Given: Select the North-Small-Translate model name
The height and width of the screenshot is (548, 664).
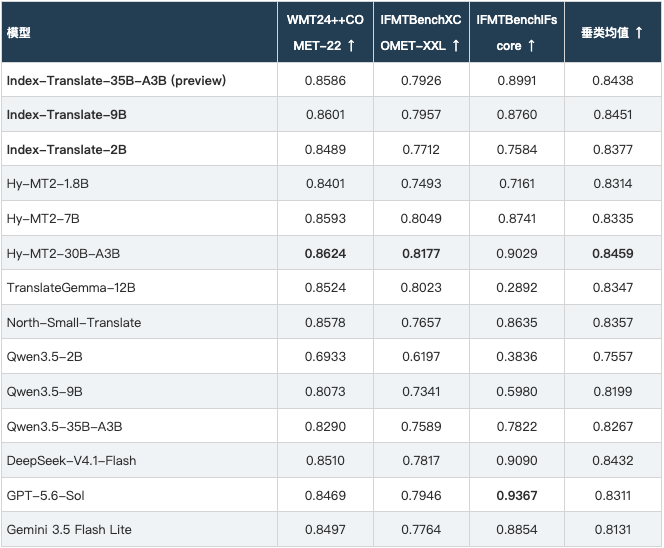Looking at the screenshot, I should click(x=74, y=322).
